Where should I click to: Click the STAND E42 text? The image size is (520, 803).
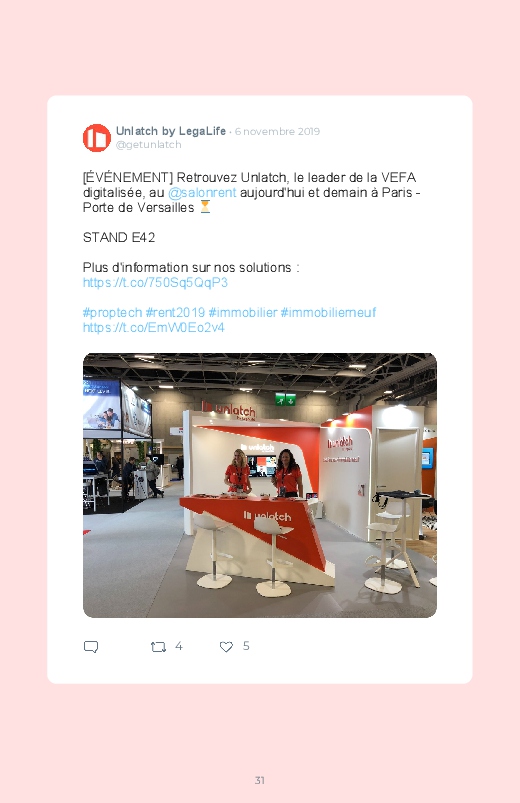coord(119,238)
